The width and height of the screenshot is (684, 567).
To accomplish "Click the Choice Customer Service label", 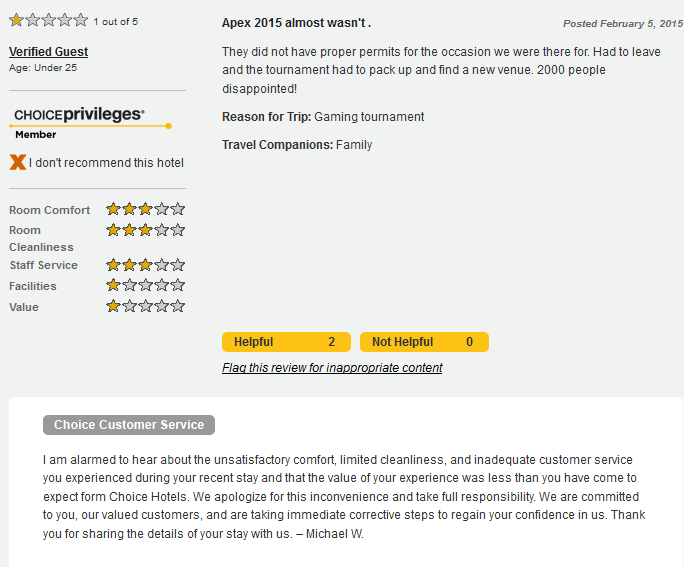I will 129,425.
